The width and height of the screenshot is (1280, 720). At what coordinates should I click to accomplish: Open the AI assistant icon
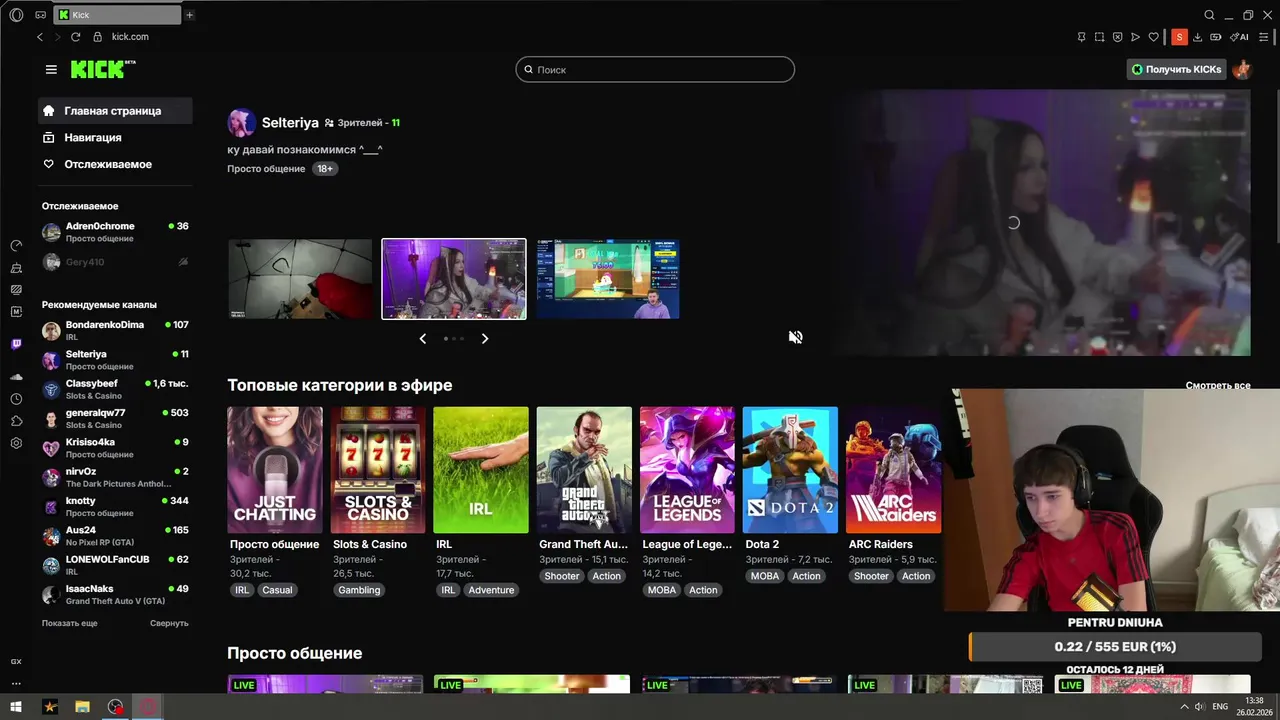click(1240, 37)
